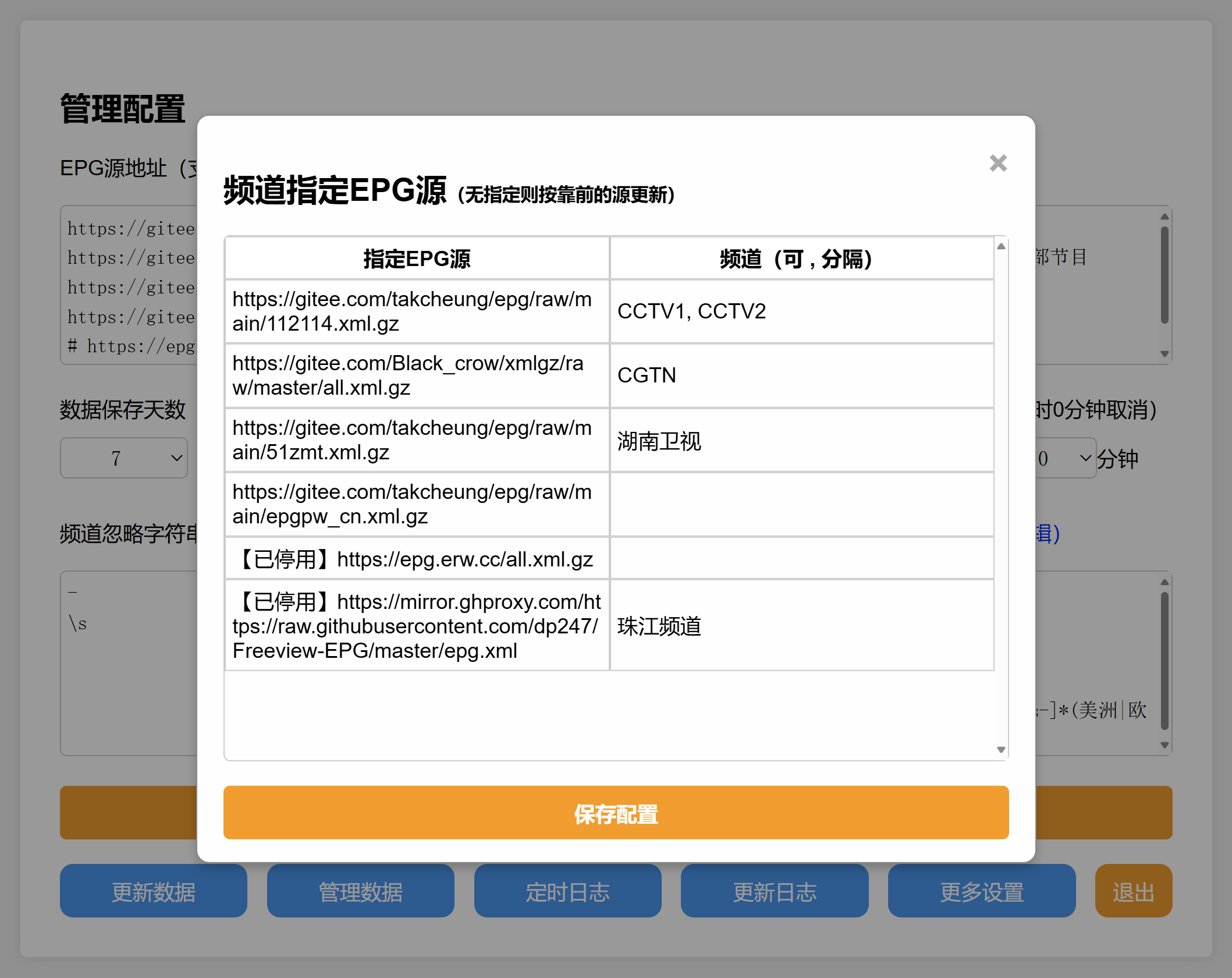The image size is (1232, 978).
Task: Click the 管理数据 button
Action: click(360, 891)
